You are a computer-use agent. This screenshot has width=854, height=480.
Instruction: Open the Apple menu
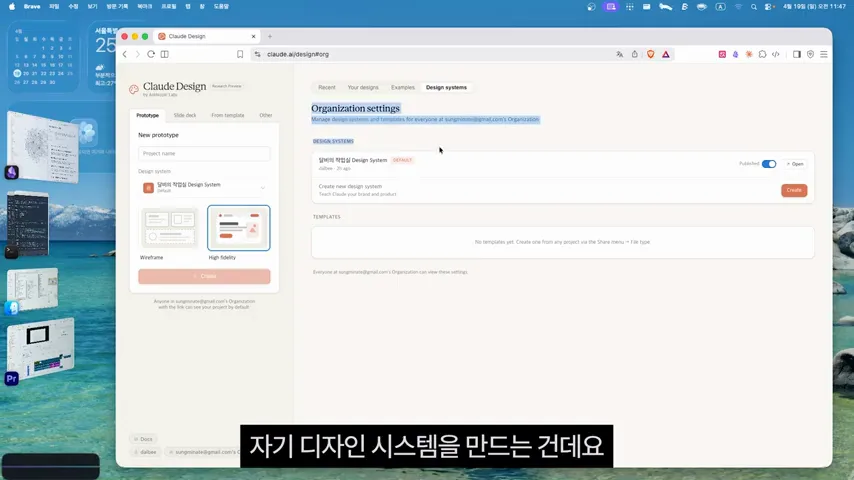[x=12, y=7]
